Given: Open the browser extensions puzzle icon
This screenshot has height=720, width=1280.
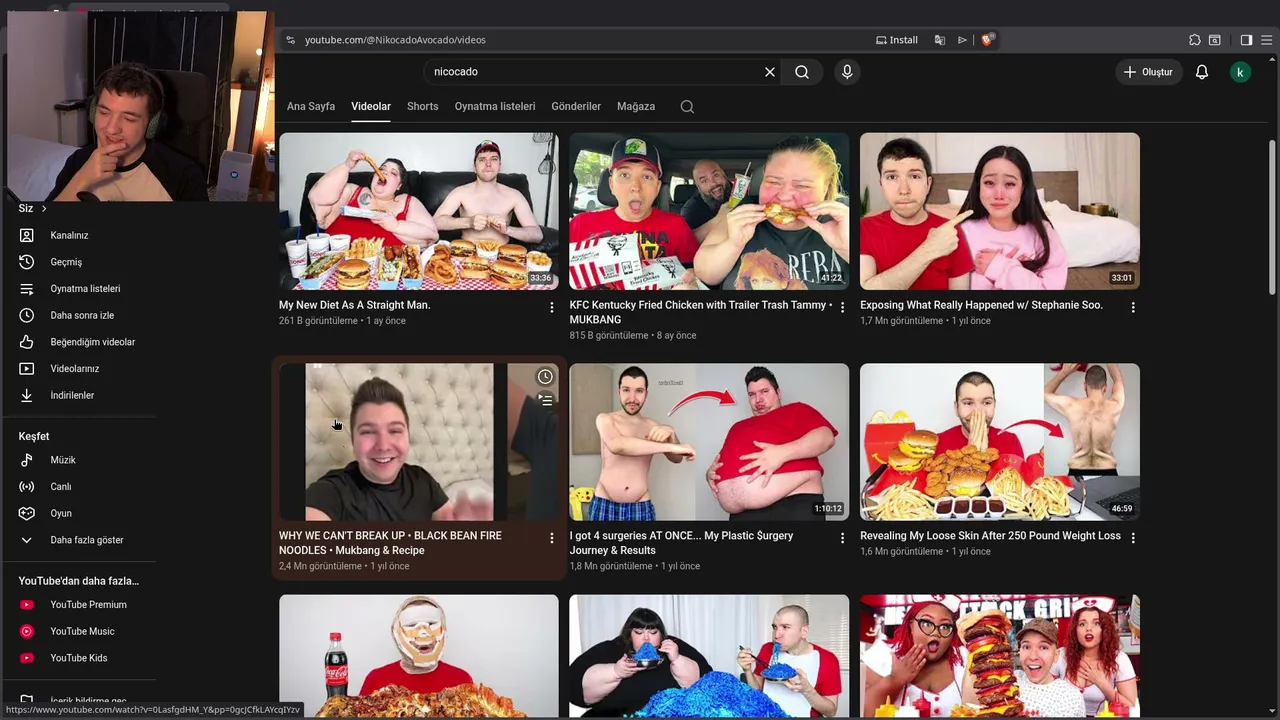Looking at the screenshot, I should 1195,40.
